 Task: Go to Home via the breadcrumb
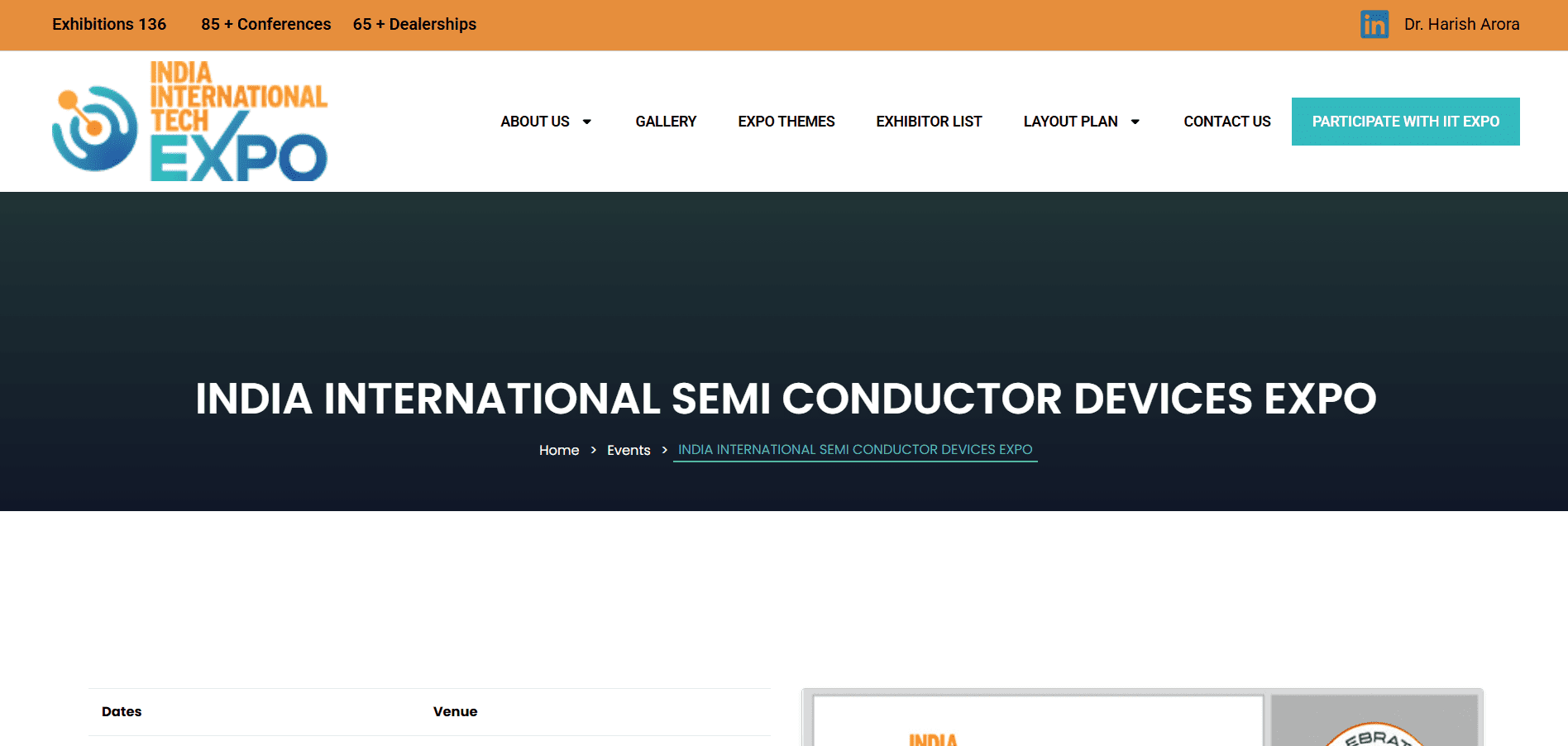click(x=559, y=450)
